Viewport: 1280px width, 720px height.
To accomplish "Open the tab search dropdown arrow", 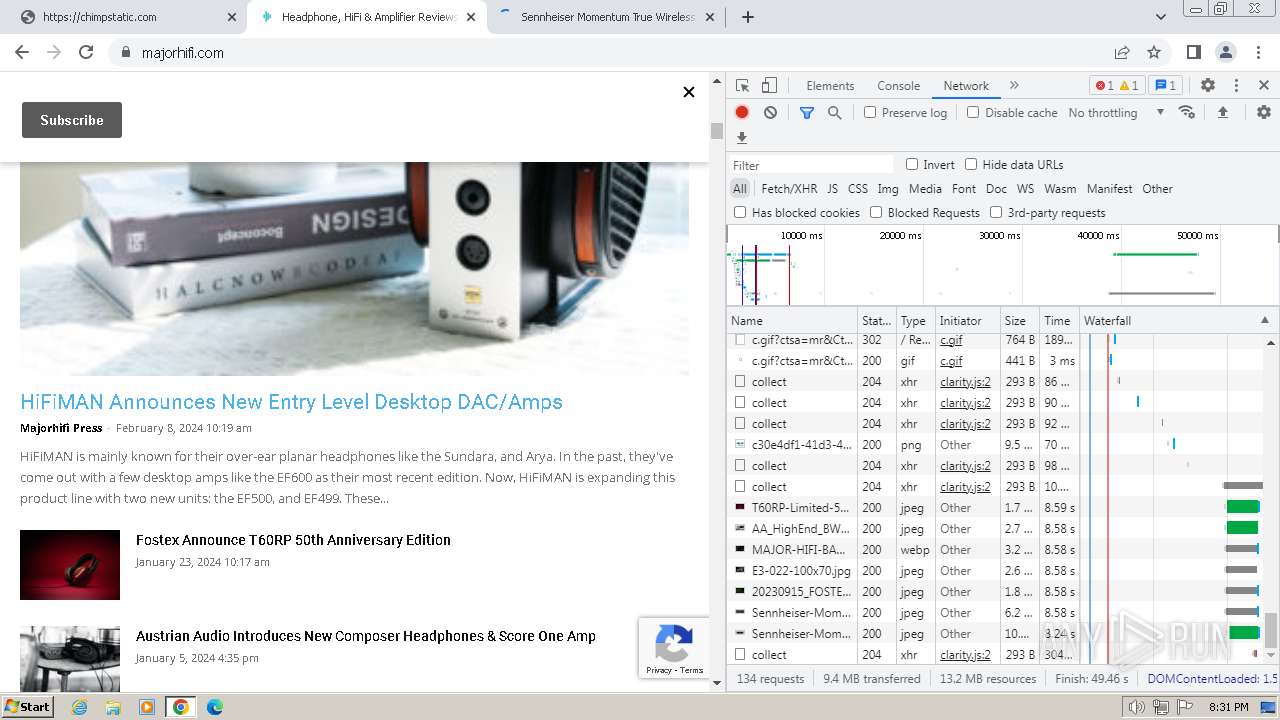I will (1161, 17).
